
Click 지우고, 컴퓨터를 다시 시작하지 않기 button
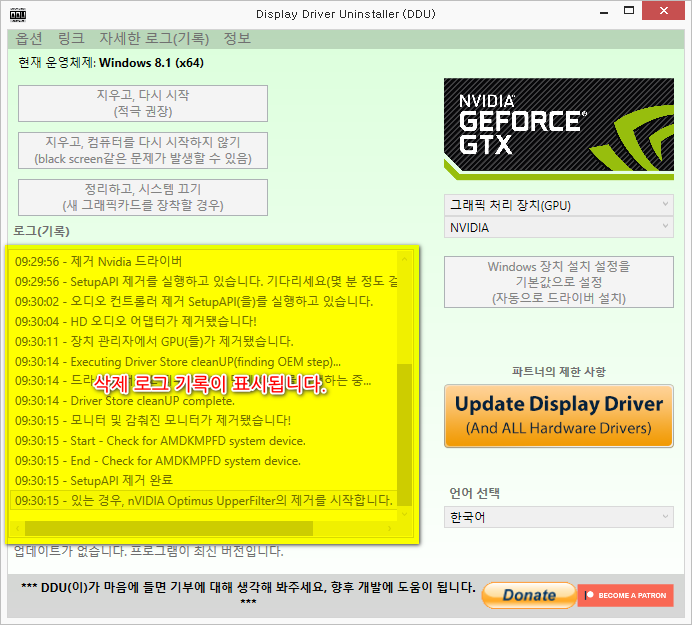pos(143,151)
